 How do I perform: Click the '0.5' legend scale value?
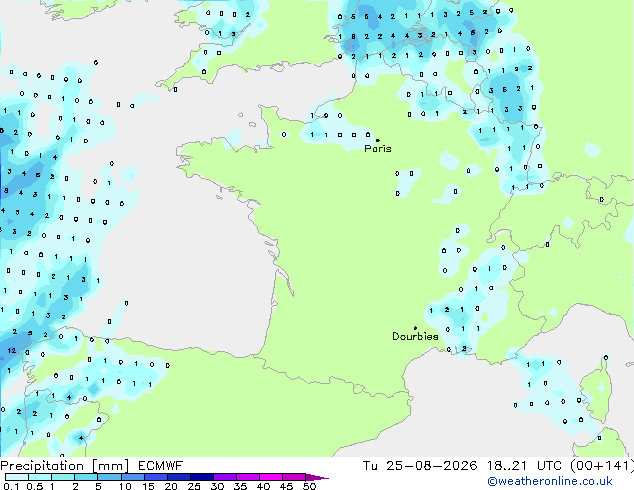point(35,486)
